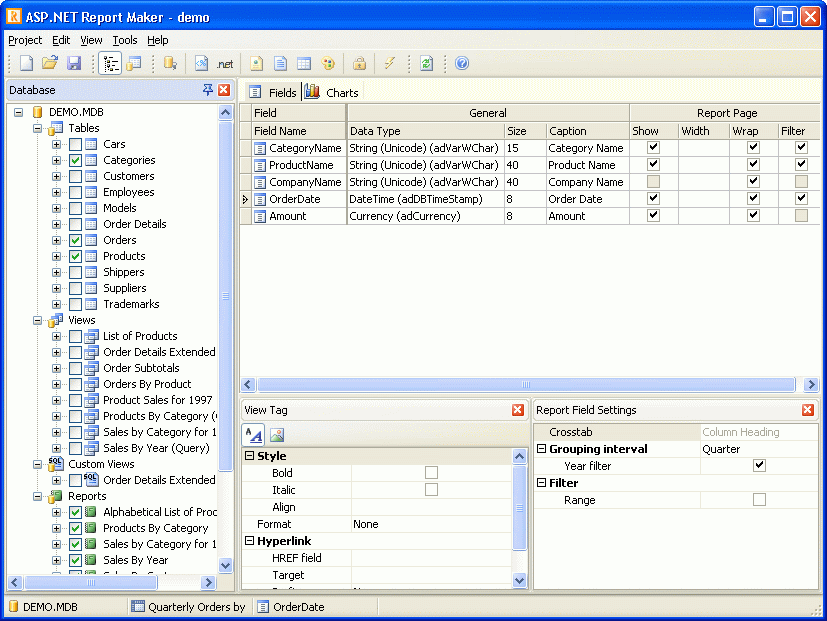
Task: Click the New Project toolbar icon
Action: [x=27, y=63]
